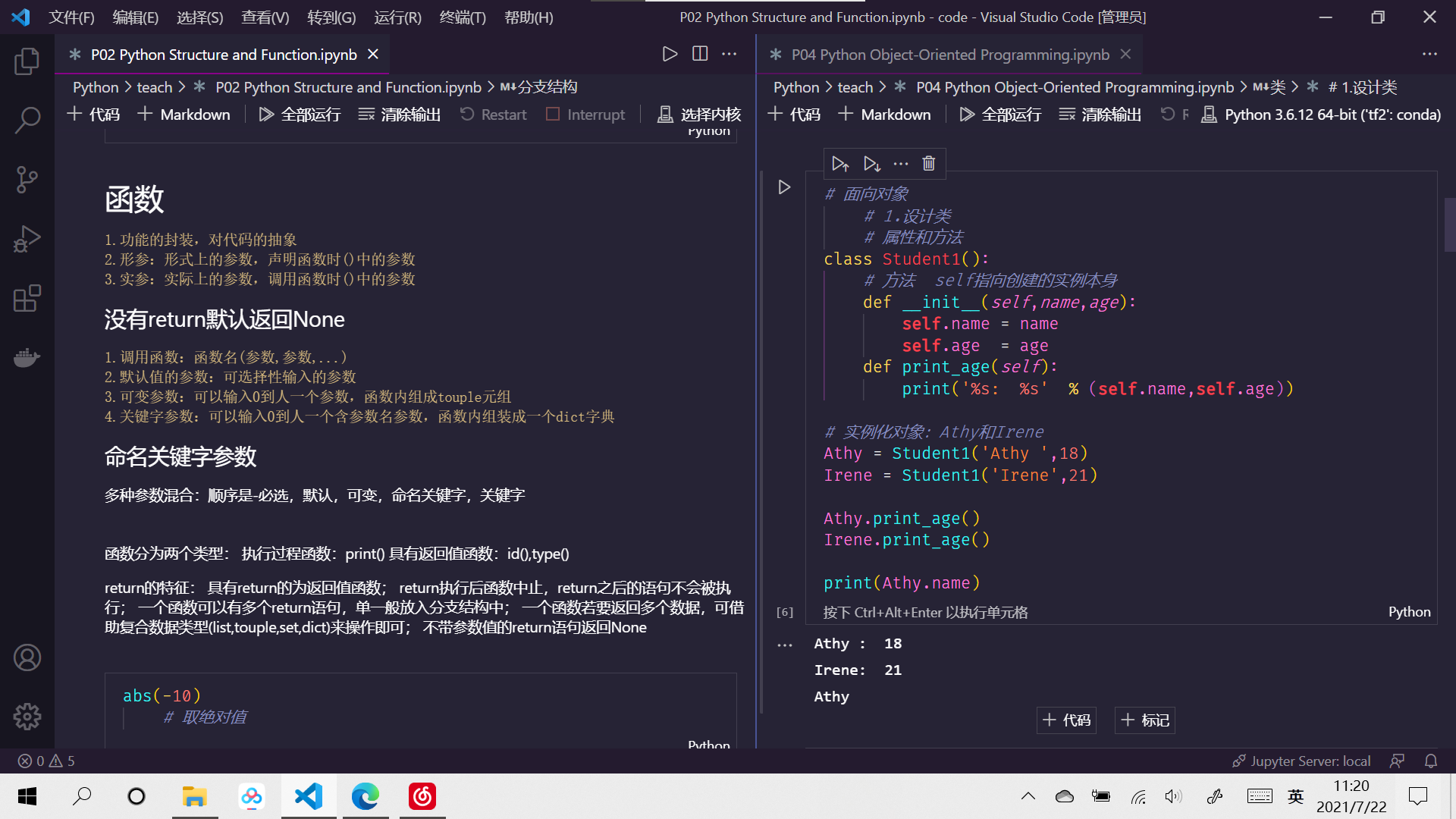Open Microsoft Edge from the taskbar
Image resolution: width=1456 pixels, height=819 pixels.
(x=366, y=796)
